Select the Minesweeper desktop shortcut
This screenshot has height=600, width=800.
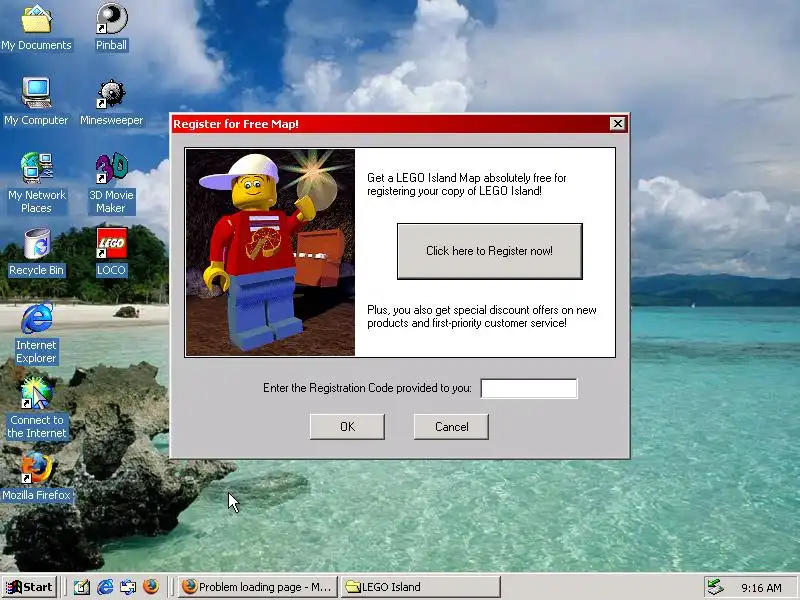click(x=111, y=102)
